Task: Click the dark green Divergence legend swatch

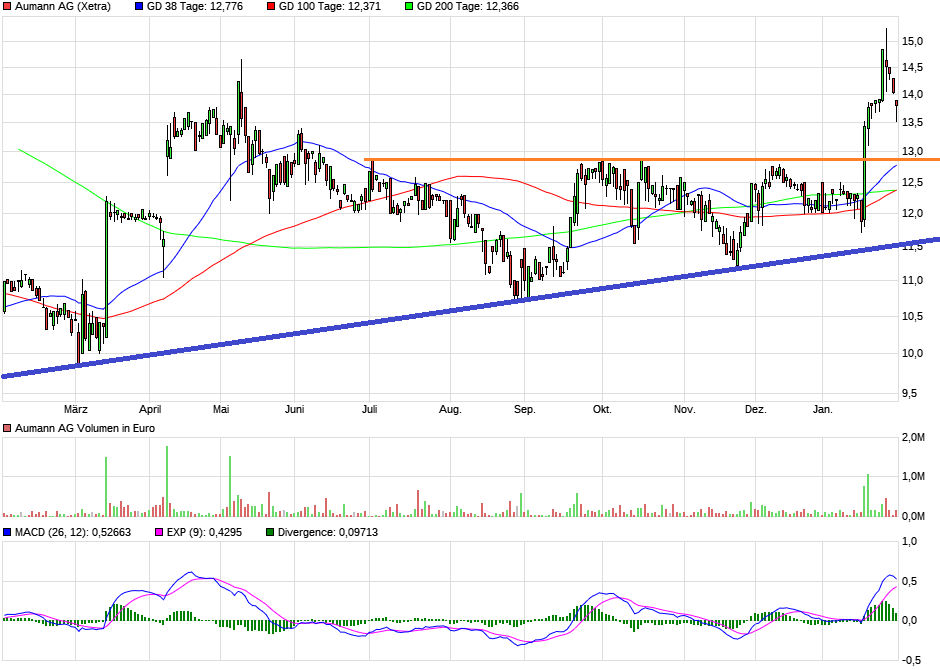Action: pyautogui.click(x=272, y=532)
